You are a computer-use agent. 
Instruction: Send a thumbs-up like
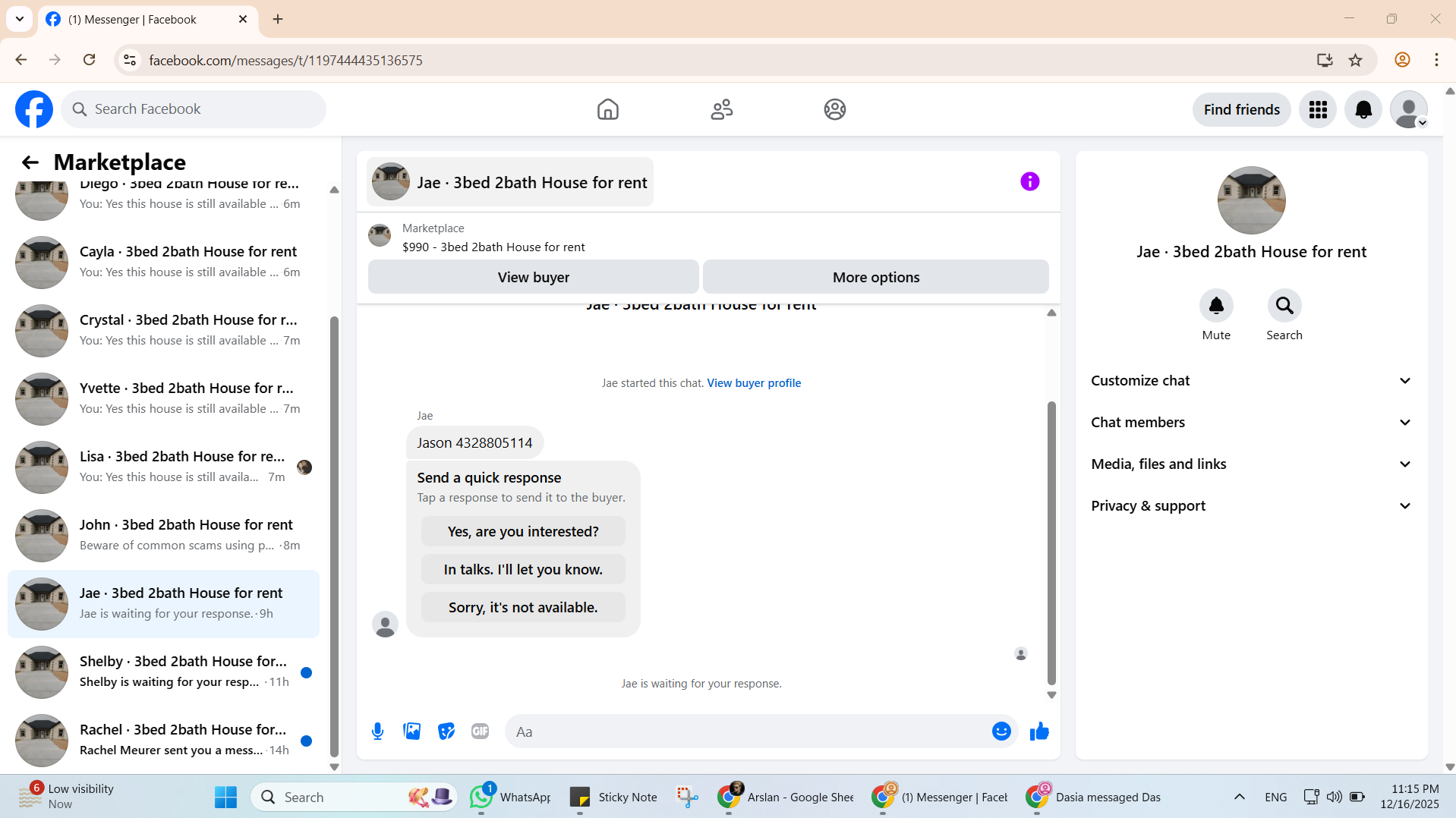(x=1039, y=731)
